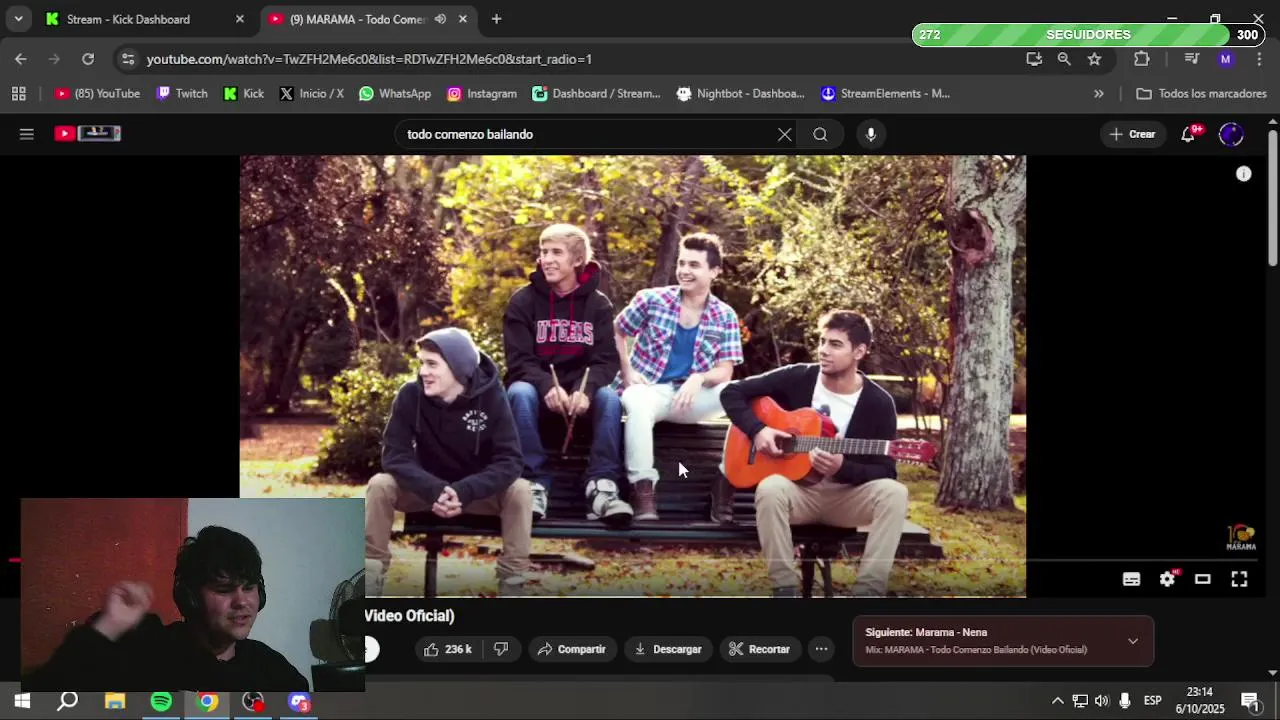Create a clip with Recortar
This screenshot has width=1280, height=720.
point(759,649)
